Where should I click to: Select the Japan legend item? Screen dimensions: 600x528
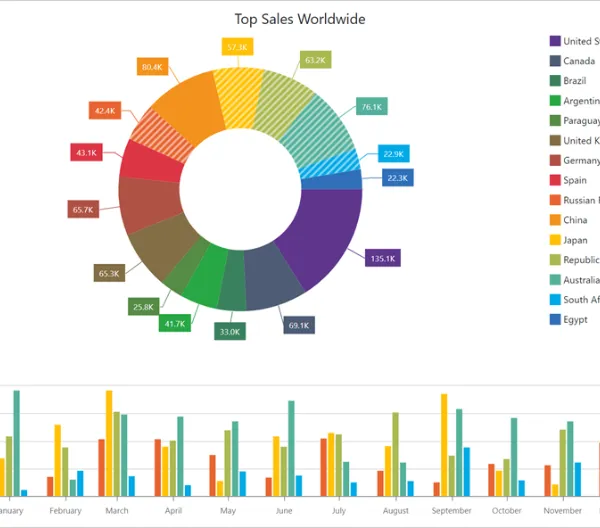tap(569, 240)
